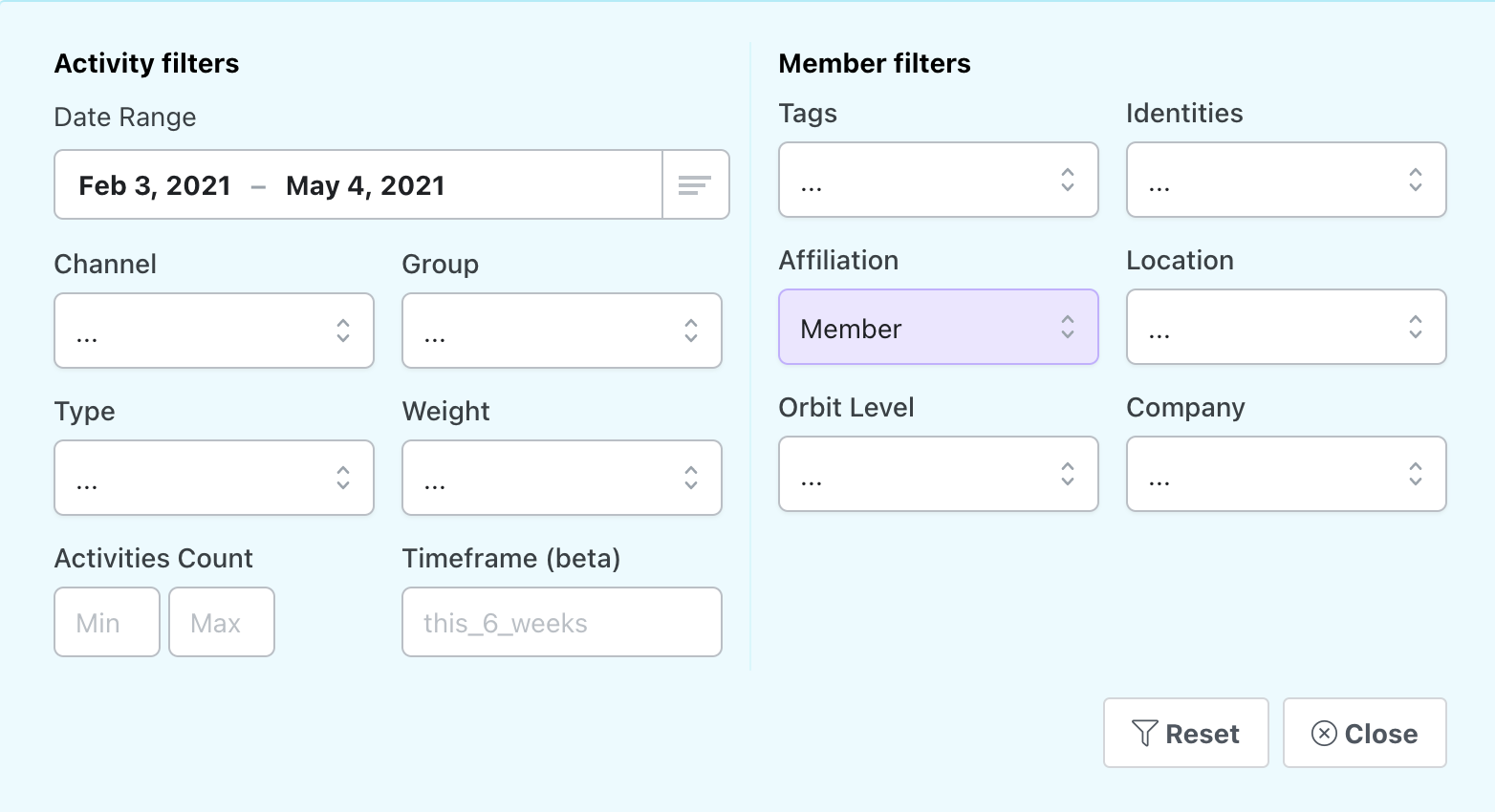
Task: Open the Tags dropdown
Action: (939, 180)
